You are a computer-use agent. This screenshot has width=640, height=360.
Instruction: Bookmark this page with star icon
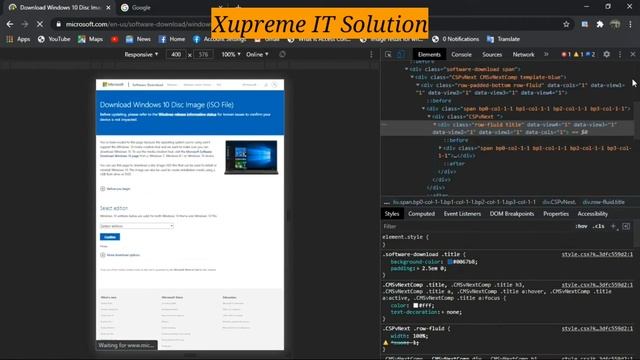coord(566,24)
